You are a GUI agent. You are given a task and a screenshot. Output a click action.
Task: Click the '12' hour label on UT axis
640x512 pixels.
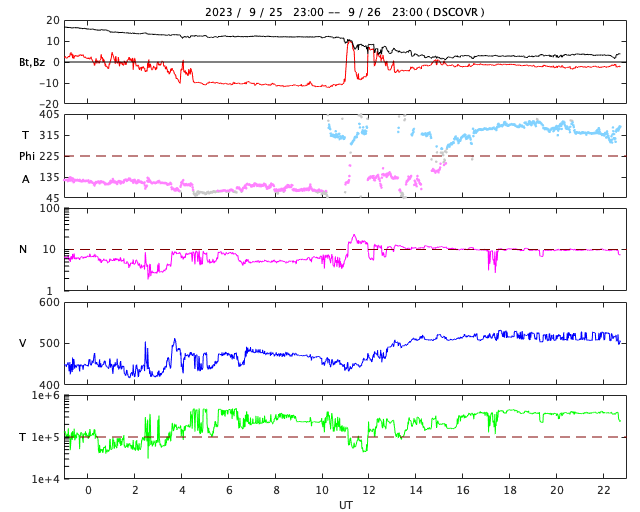369,490
